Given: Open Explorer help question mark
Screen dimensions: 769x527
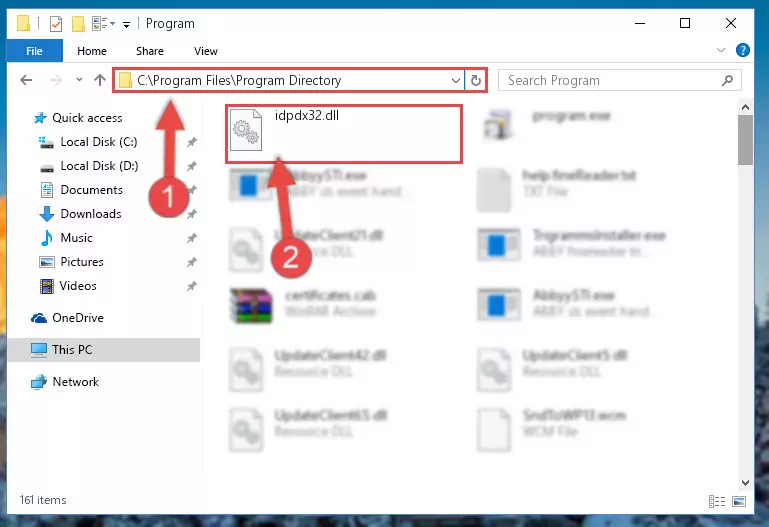Looking at the screenshot, I should tap(743, 50).
